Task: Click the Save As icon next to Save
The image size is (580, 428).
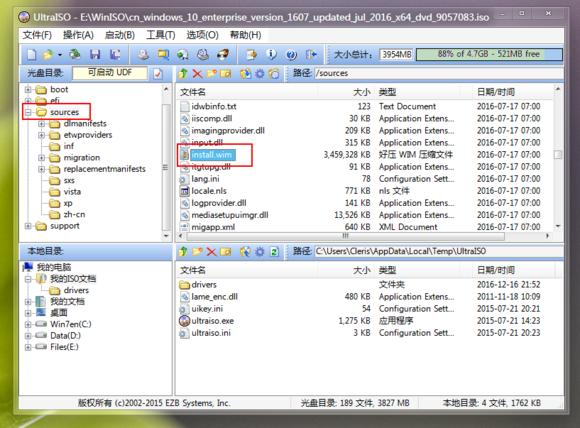Action: [x=115, y=55]
